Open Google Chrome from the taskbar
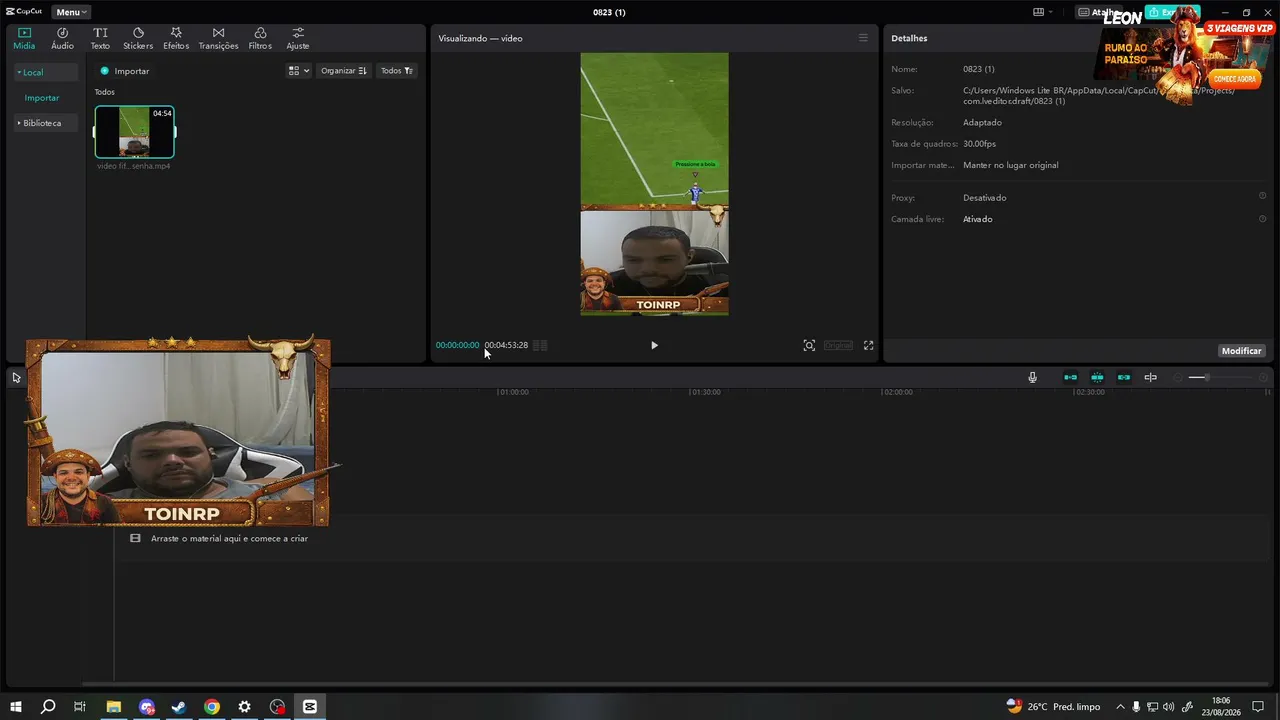Screen dimensions: 1280x720 [212, 707]
